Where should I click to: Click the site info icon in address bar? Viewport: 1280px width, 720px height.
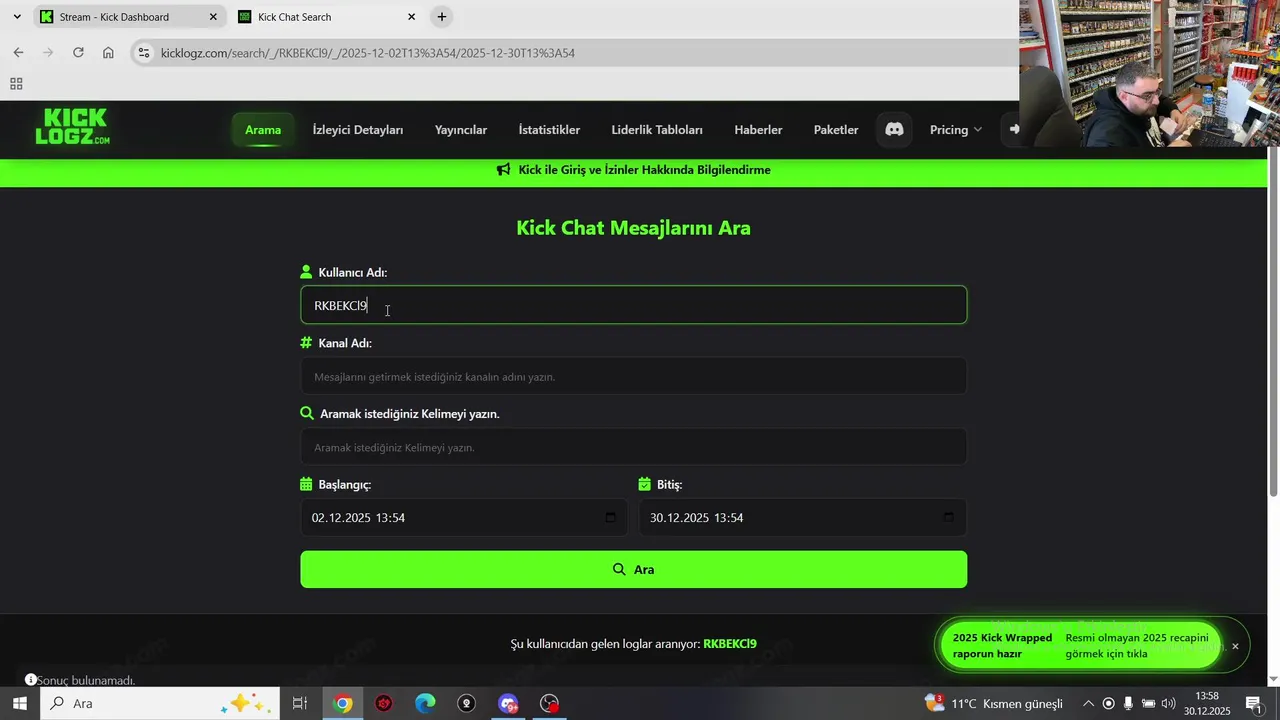point(144,53)
